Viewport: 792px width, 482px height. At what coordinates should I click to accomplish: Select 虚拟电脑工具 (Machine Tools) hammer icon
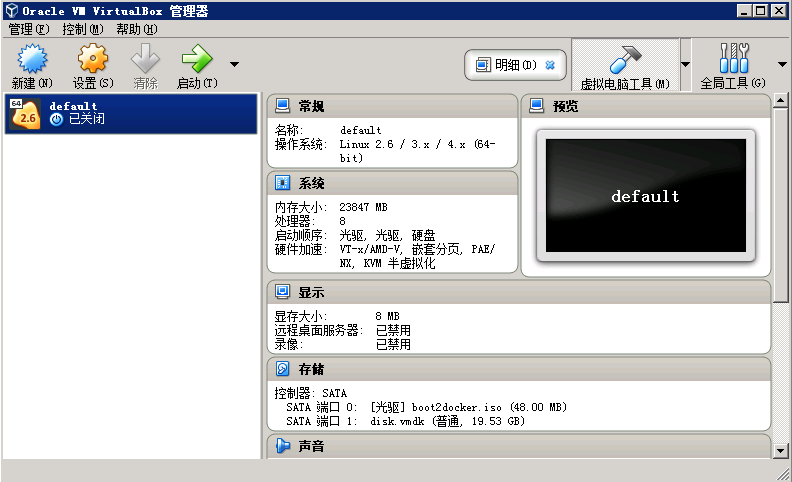(625, 59)
